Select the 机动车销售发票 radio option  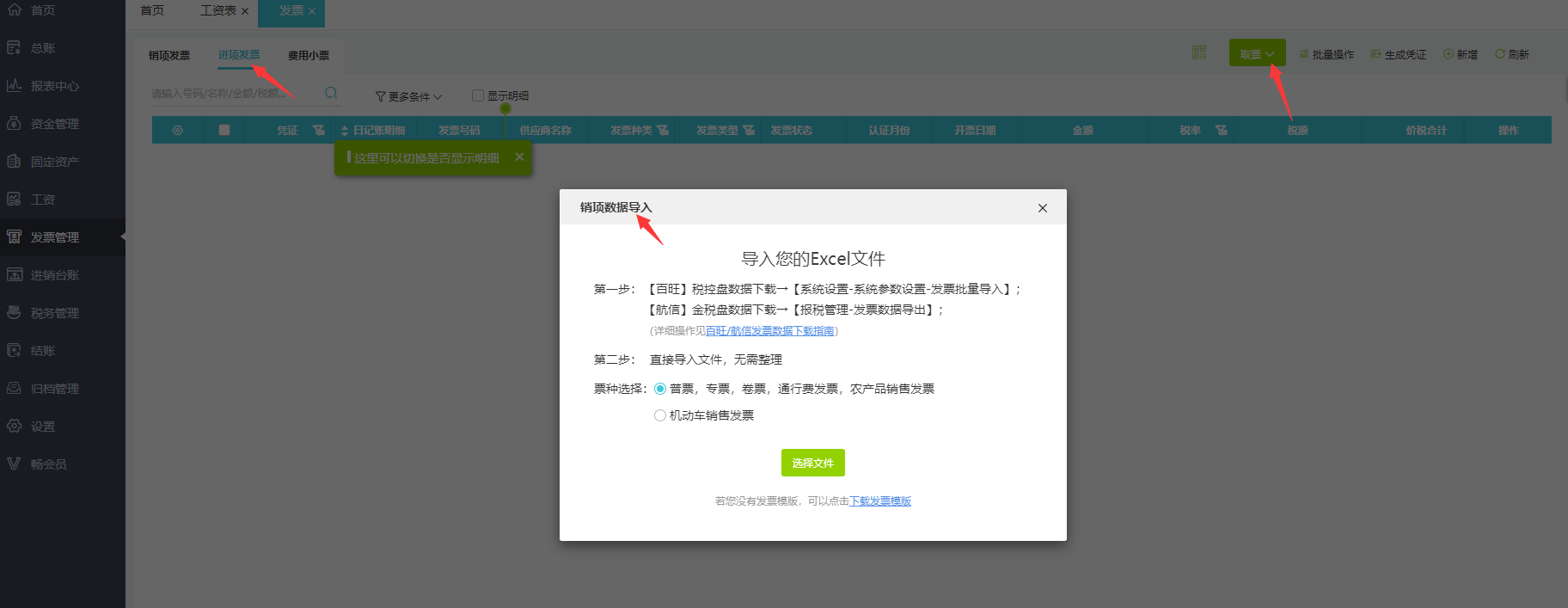pyautogui.click(x=660, y=415)
